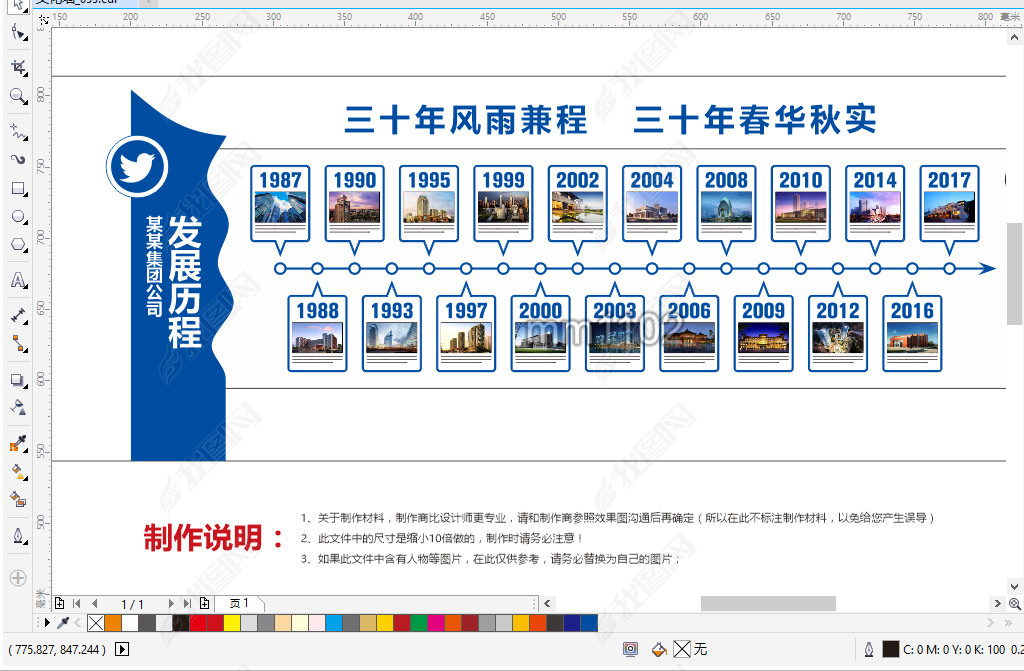
Task: Go to the next page arrow
Action: pyautogui.click(x=171, y=603)
